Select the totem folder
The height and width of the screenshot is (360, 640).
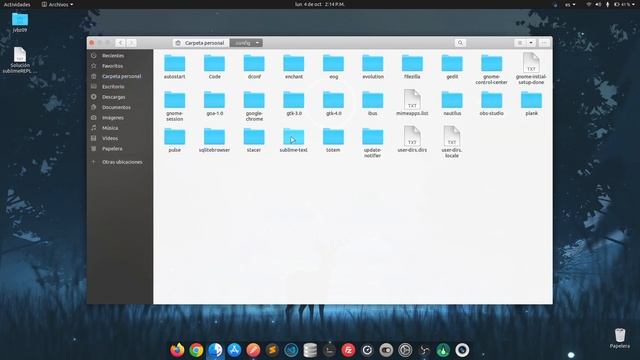[333, 140]
